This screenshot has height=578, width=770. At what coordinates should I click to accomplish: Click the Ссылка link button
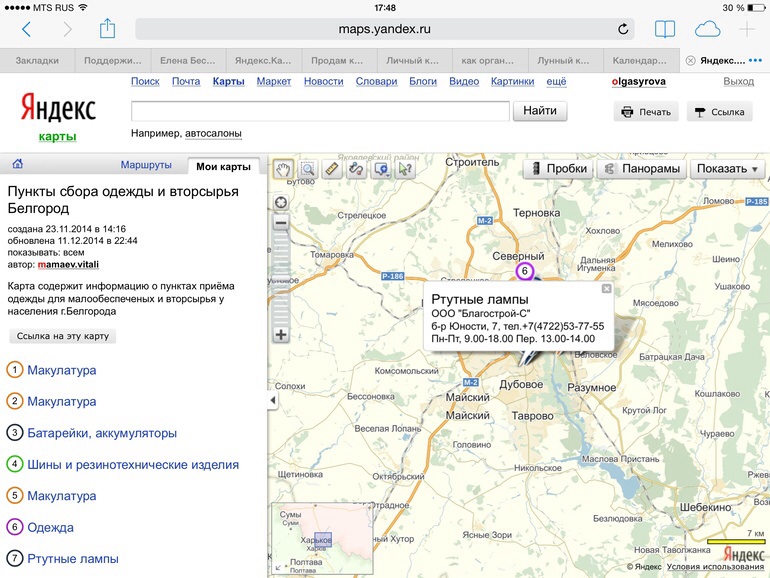tap(719, 112)
